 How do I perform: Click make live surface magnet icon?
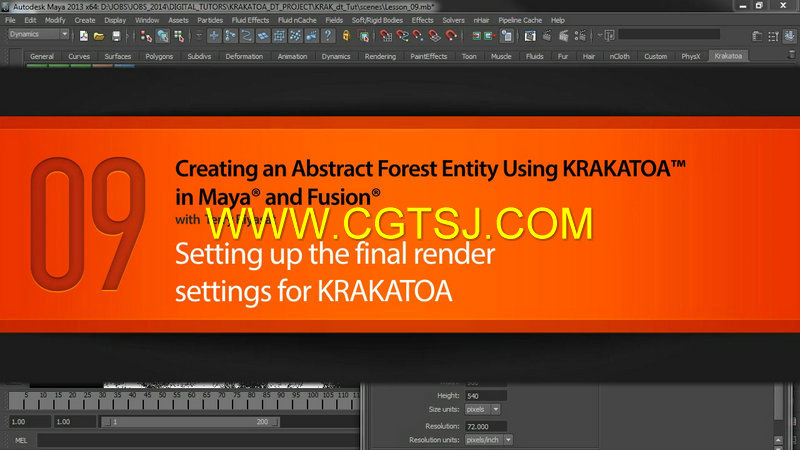(451, 36)
